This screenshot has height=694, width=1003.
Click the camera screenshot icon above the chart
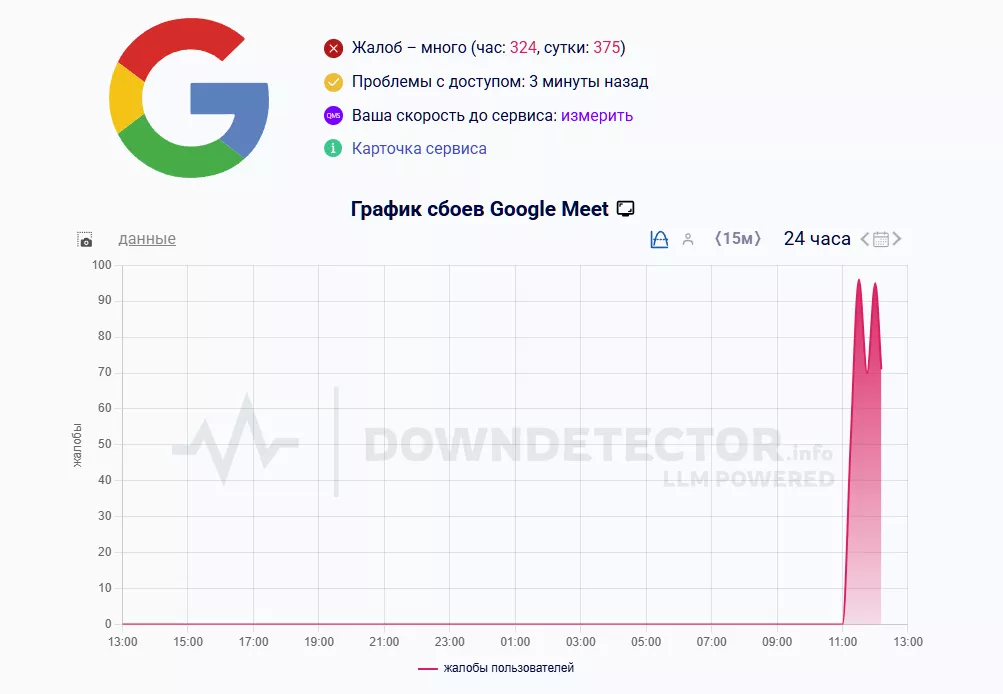click(x=86, y=239)
